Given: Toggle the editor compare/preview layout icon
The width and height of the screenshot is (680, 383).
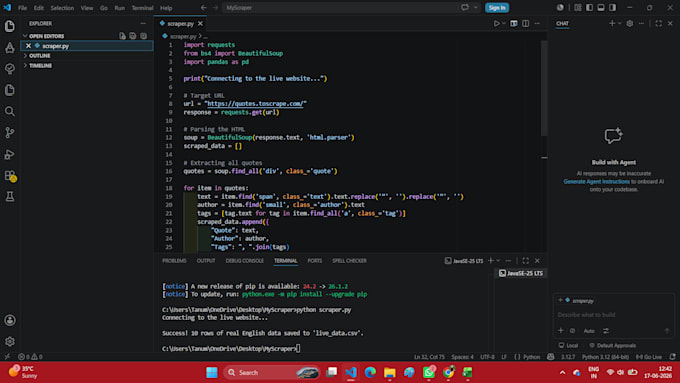Looking at the screenshot, I should (514, 23).
